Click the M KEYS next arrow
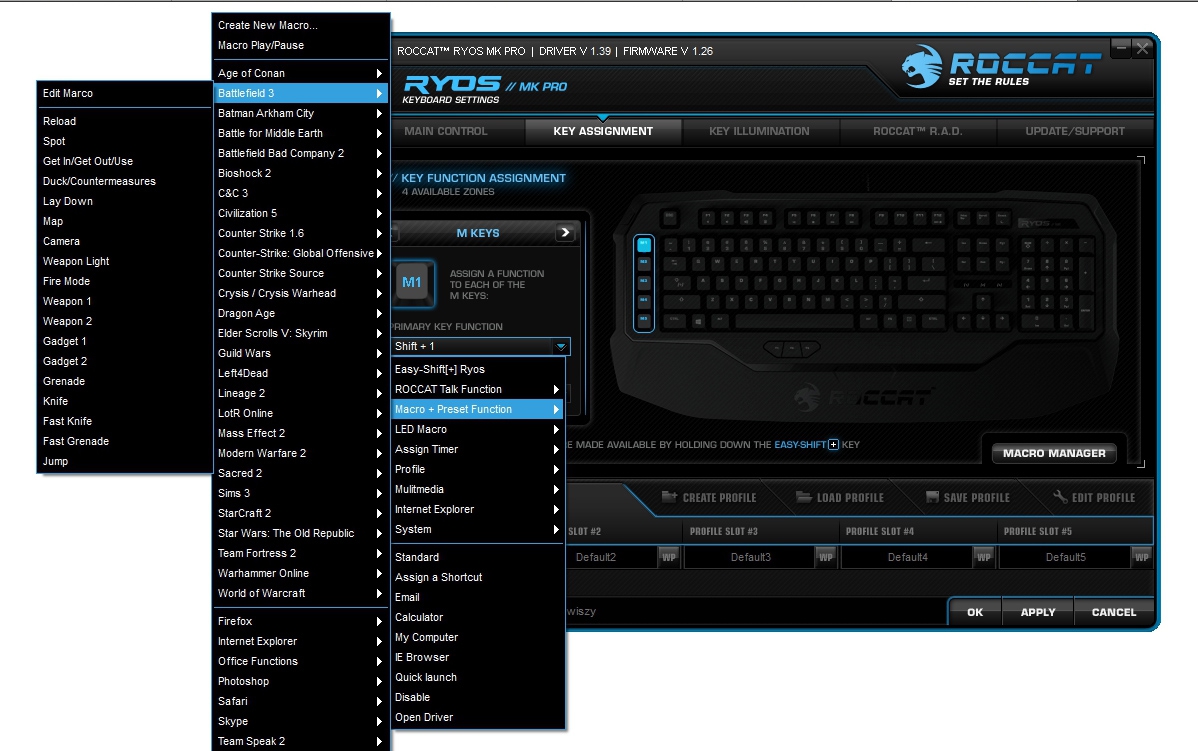This screenshot has width=1198, height=751. tap(565, 232)
